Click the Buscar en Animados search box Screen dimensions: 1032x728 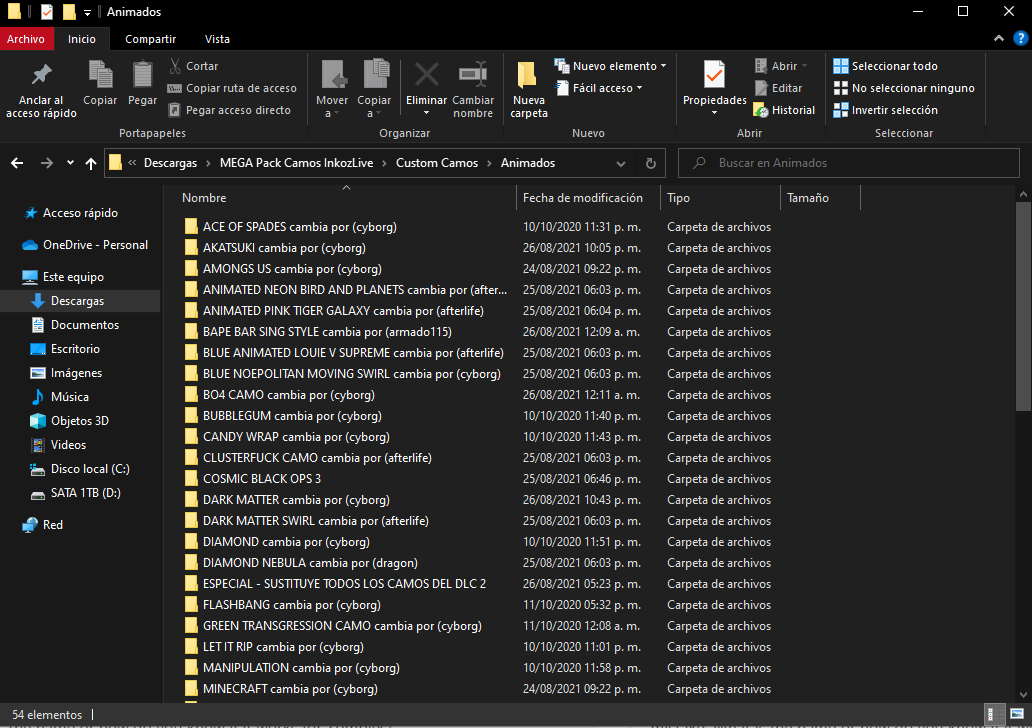tap(848, 163)
